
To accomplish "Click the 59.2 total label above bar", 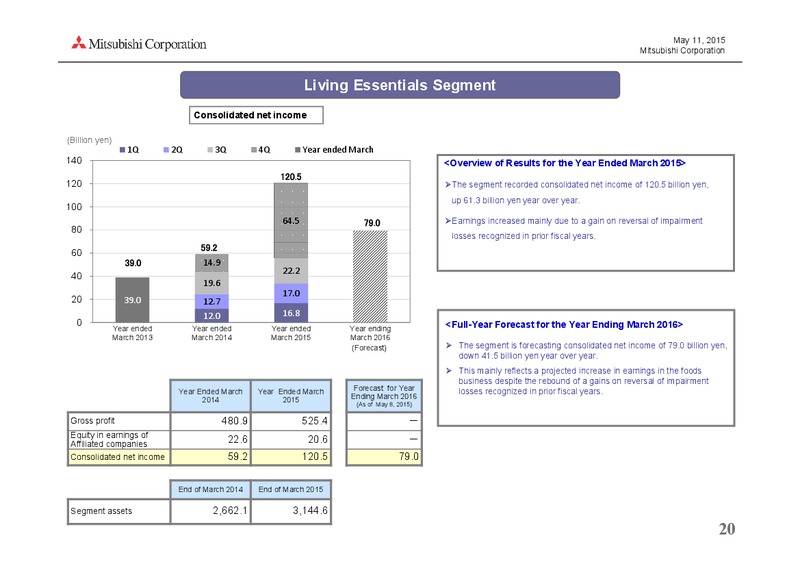I will point(209,248).
